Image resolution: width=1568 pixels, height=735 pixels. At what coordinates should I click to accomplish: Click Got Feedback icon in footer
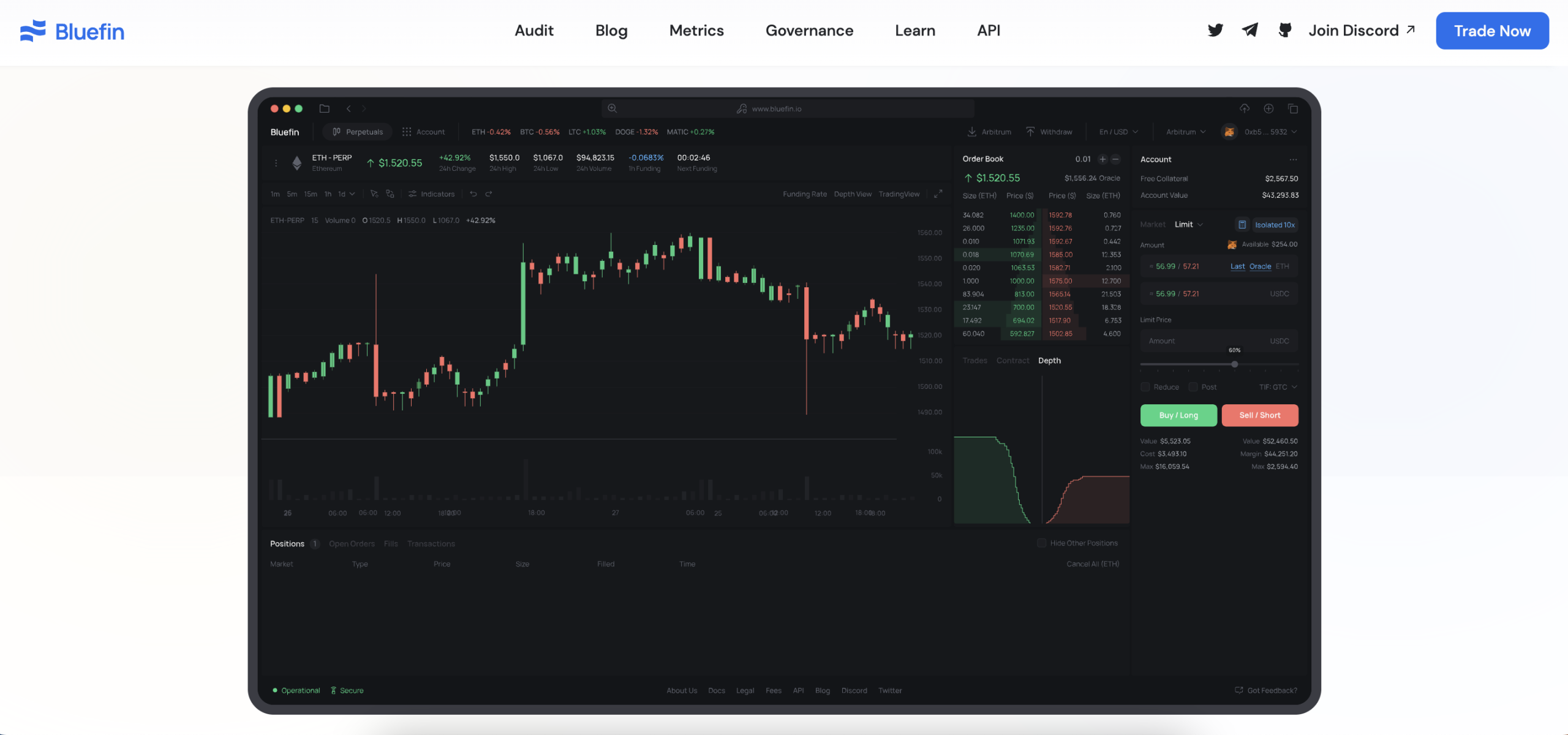(x=1239, y=690)
